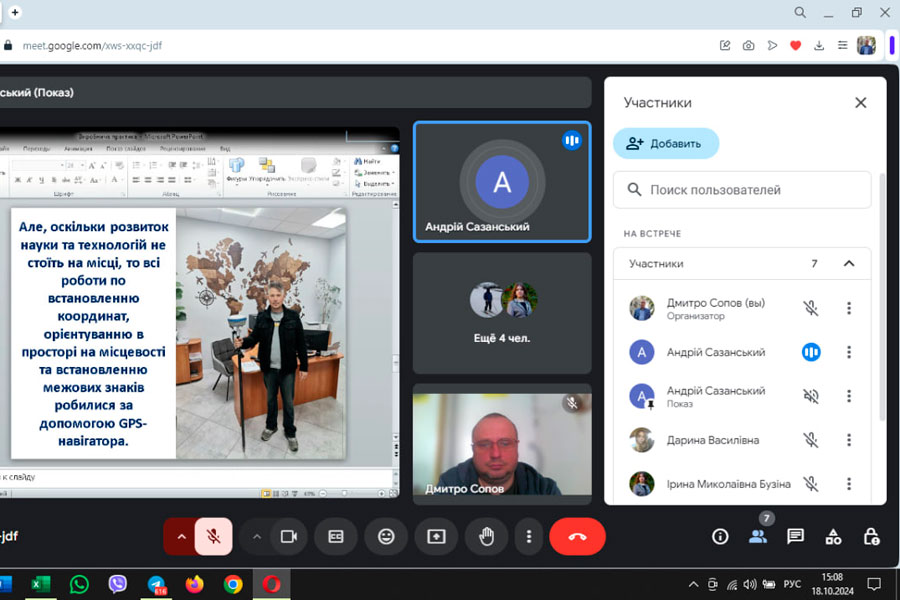Select the Дмитро Сопов video tile
The image size is (900, 600).
click(502, 444)
